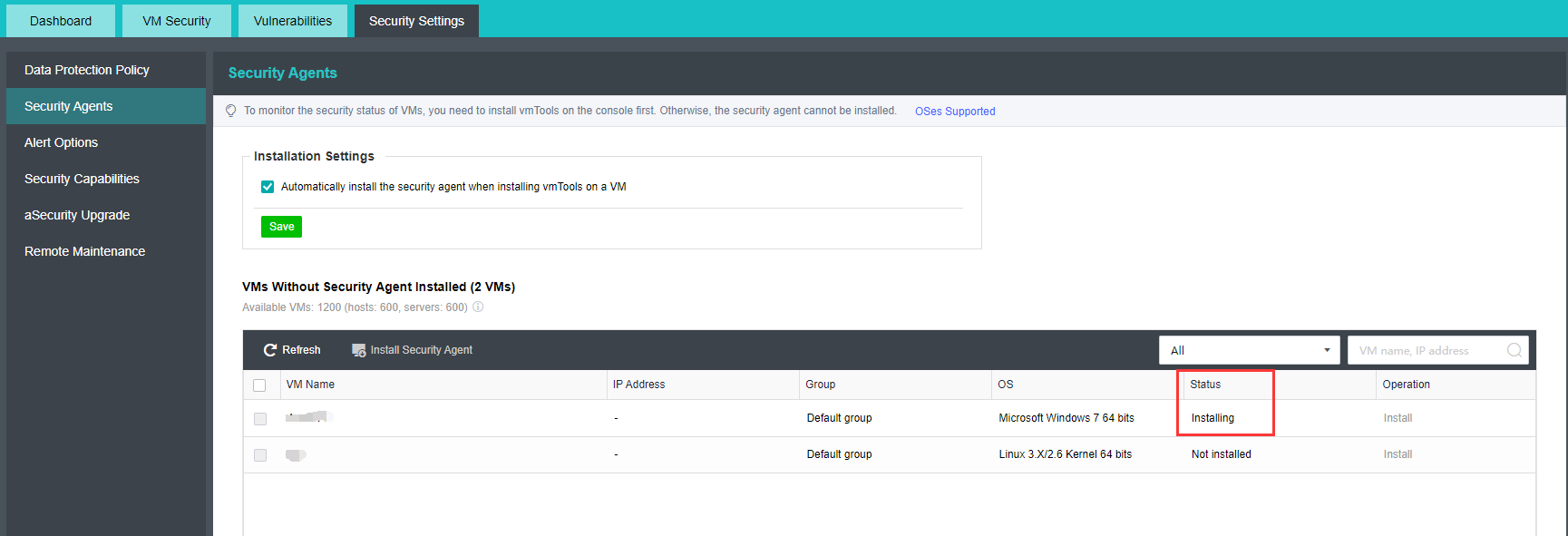This screenshot has width=1568, height=536.
Task: Click the search magnifier icon
Action: coord(1514,350)
